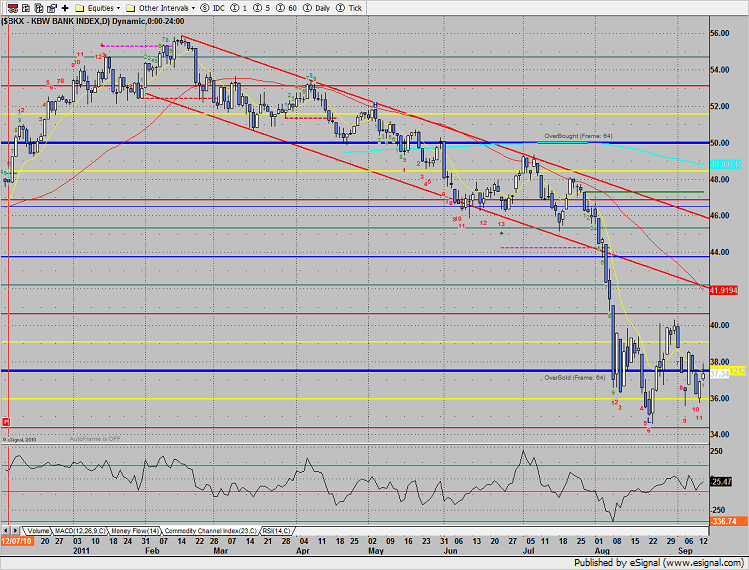Open the Other Intervals dropdown
This screenshot has height=570, width=749.
193,8
